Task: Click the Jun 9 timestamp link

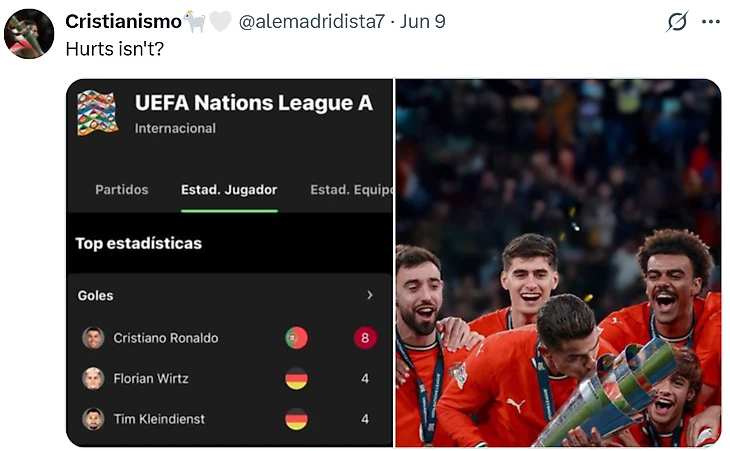Action: click(423, 21)
